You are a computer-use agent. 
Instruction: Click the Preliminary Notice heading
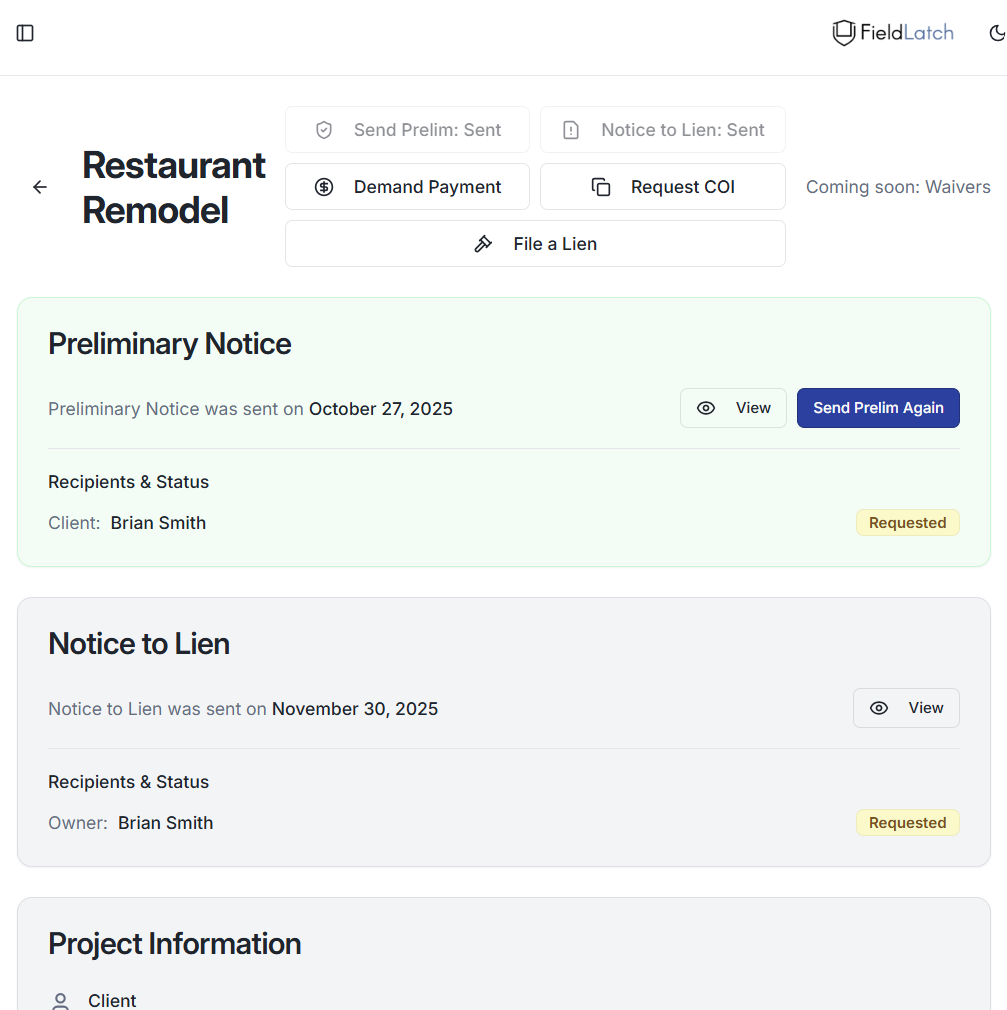tap(169, 344)
